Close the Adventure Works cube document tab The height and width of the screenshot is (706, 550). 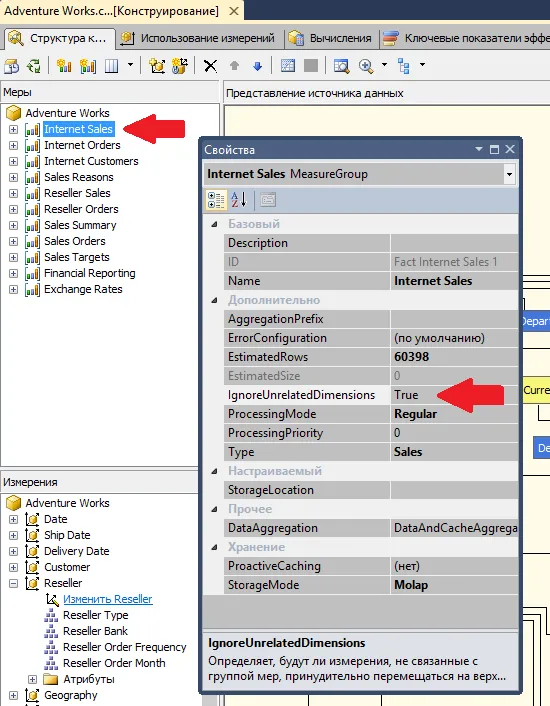coord(234,11)
